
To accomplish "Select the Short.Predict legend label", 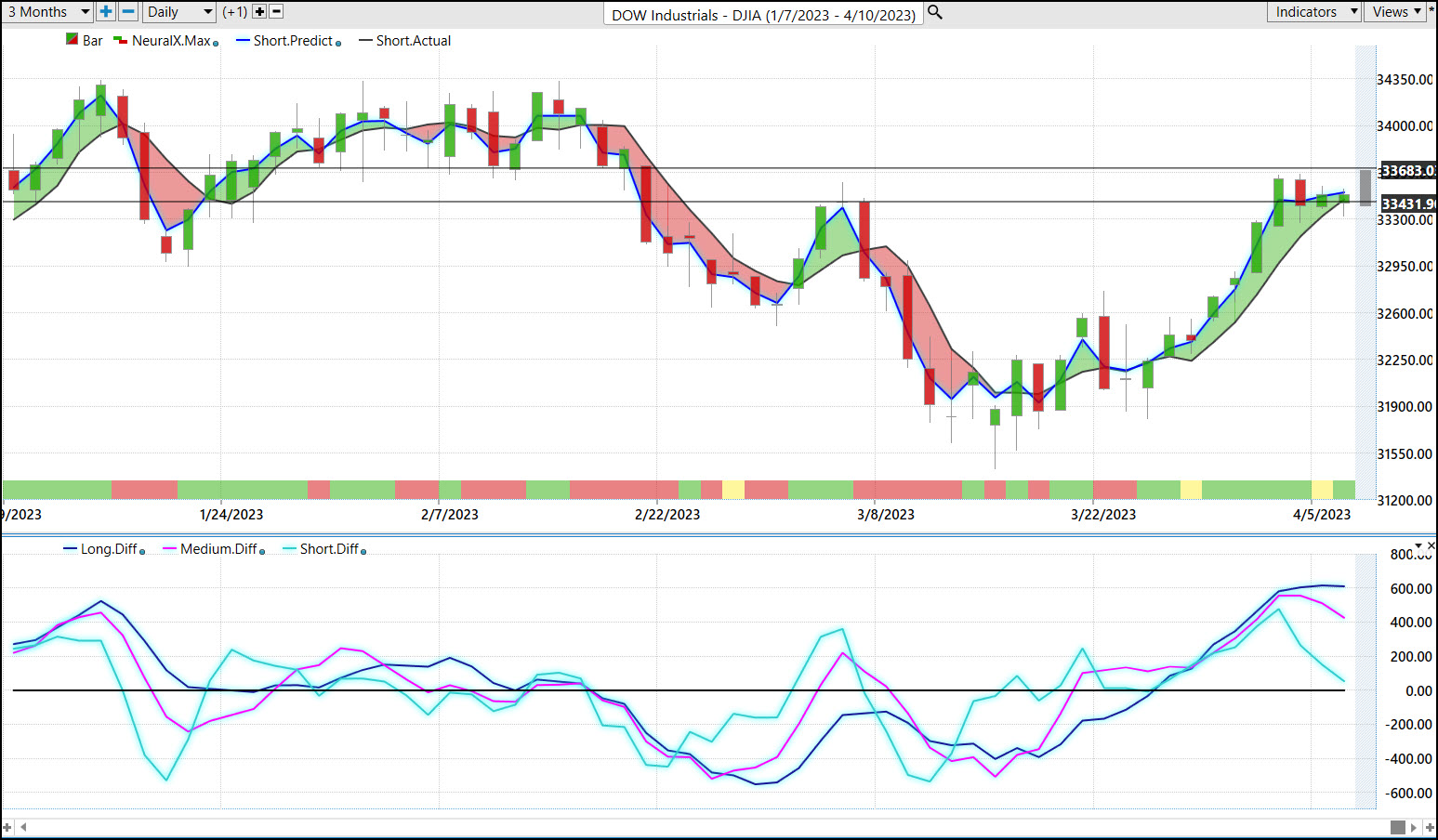I will click(293, 41).
